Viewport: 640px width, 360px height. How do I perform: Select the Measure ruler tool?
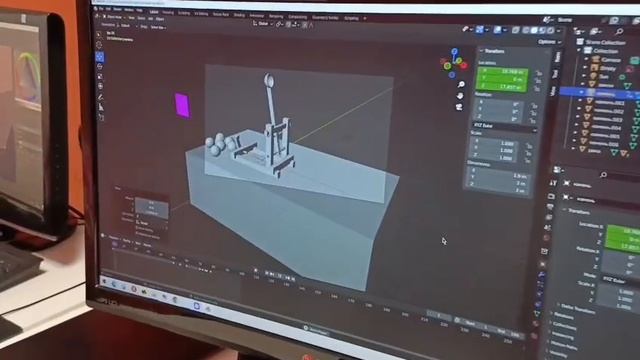click(x=101, y=107)
